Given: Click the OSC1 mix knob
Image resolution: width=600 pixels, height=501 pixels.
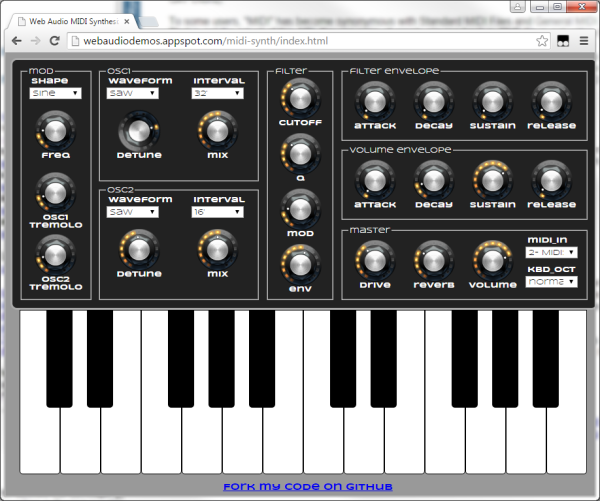Looking at the screenshot, I should point(217,131).
